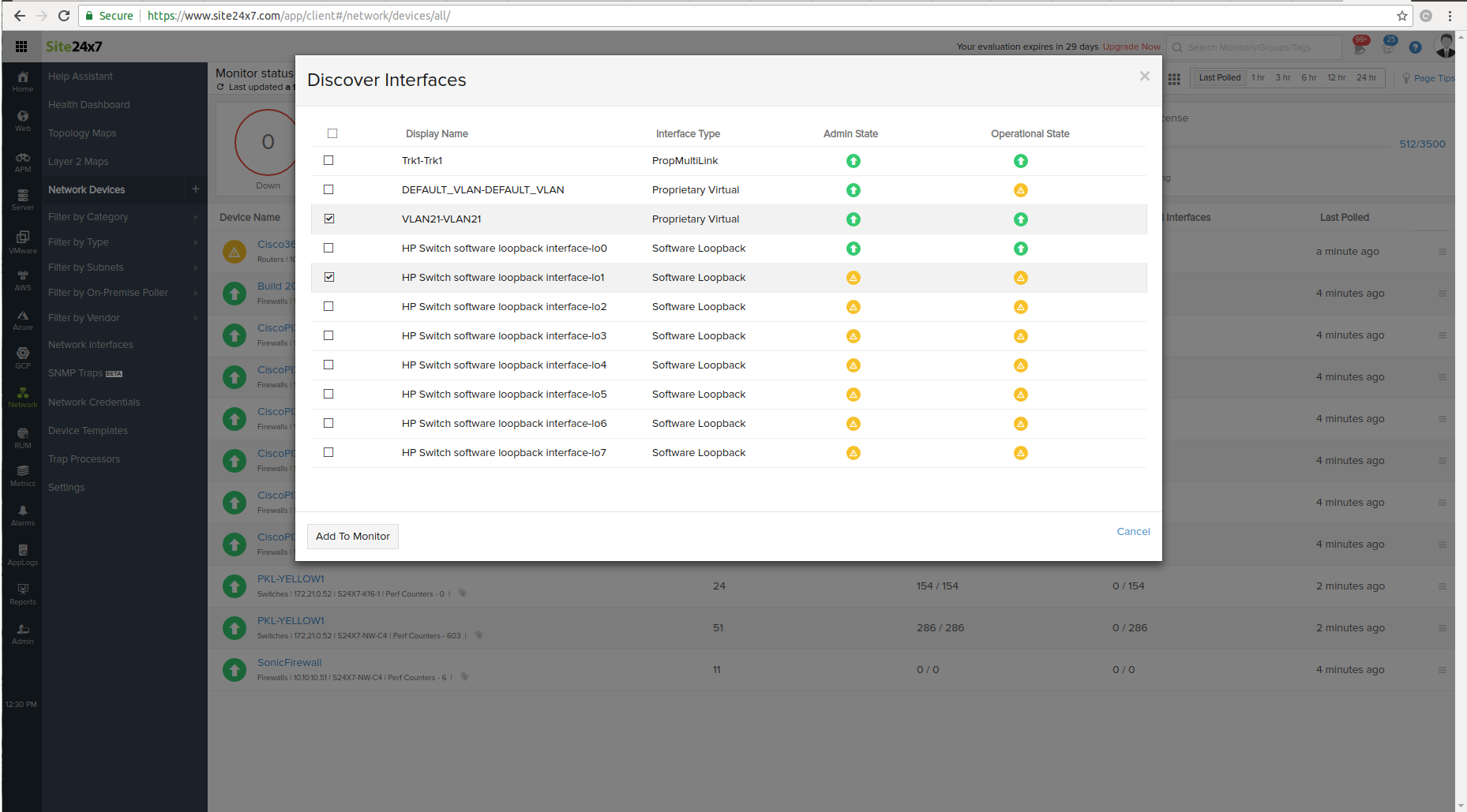The height and width of the screenshot is (812, 1467).
Task: Go back in the browser
Action: point(20,16)
